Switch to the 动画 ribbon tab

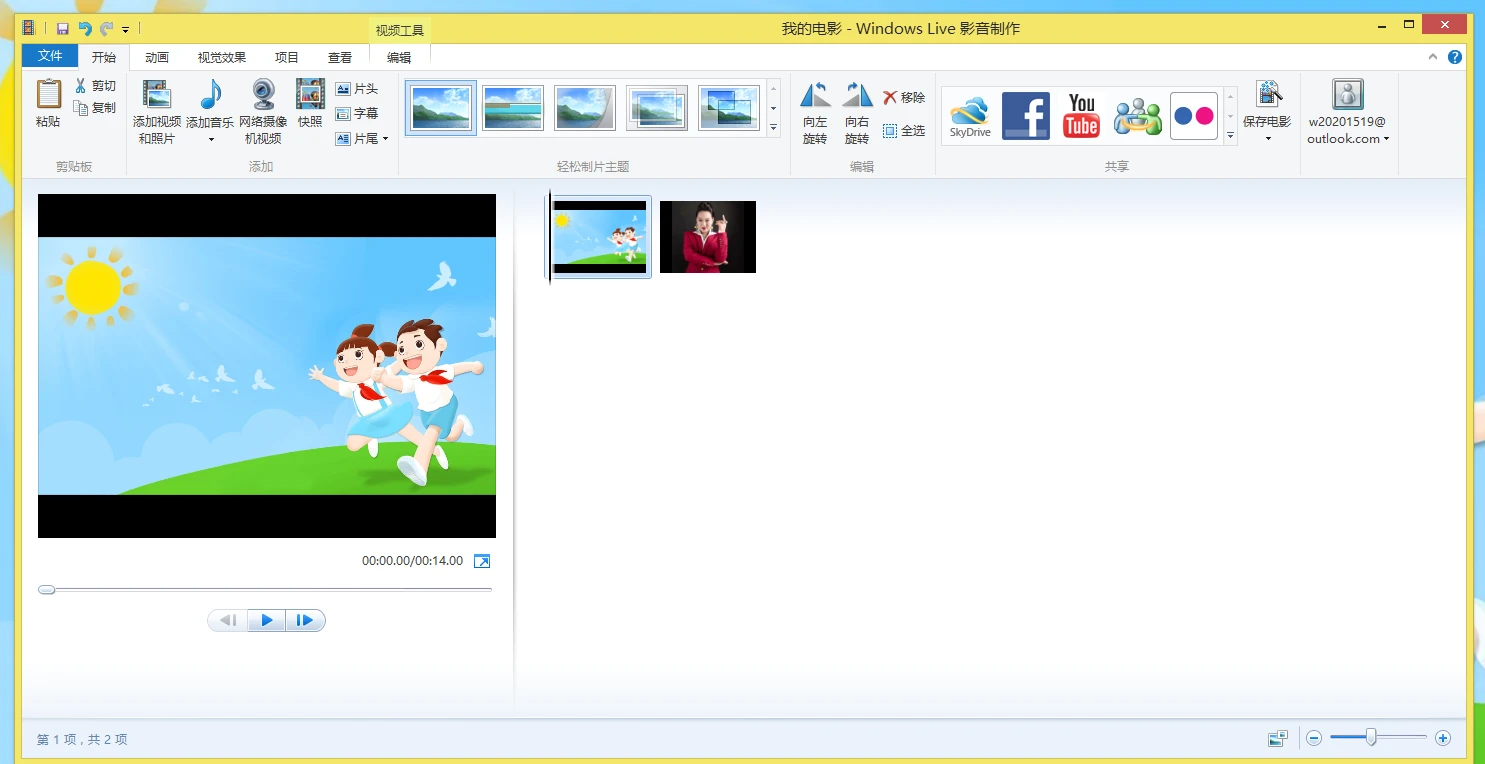[x=157, y=58]
